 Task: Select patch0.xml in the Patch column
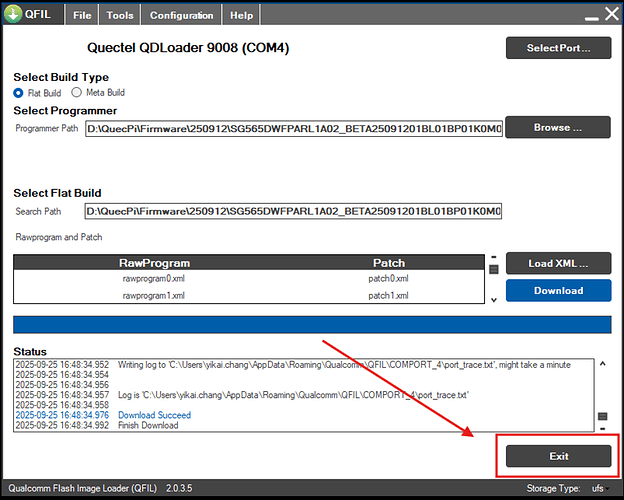pos(388,279)
